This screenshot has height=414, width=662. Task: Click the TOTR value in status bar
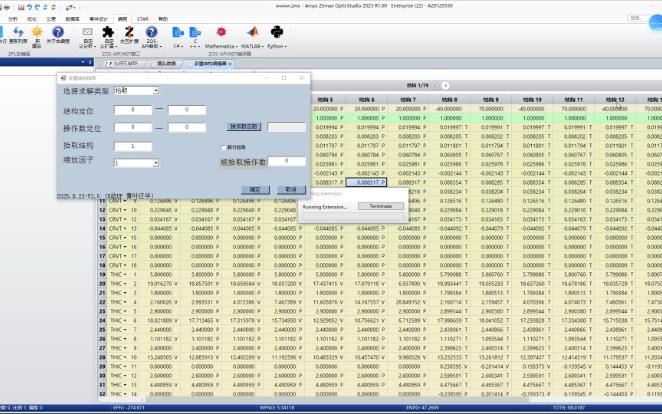(x=569, y=408)
